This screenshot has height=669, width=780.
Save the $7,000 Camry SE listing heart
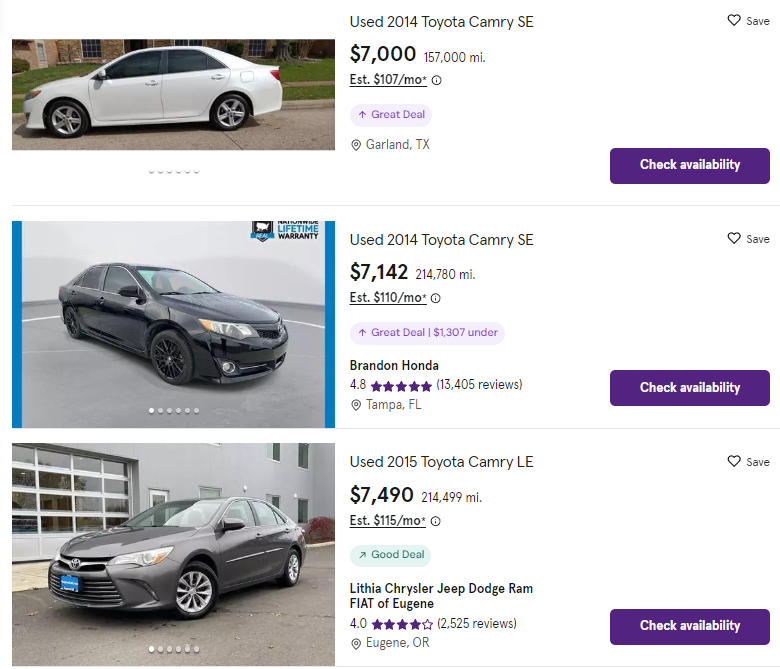[734, 20]
